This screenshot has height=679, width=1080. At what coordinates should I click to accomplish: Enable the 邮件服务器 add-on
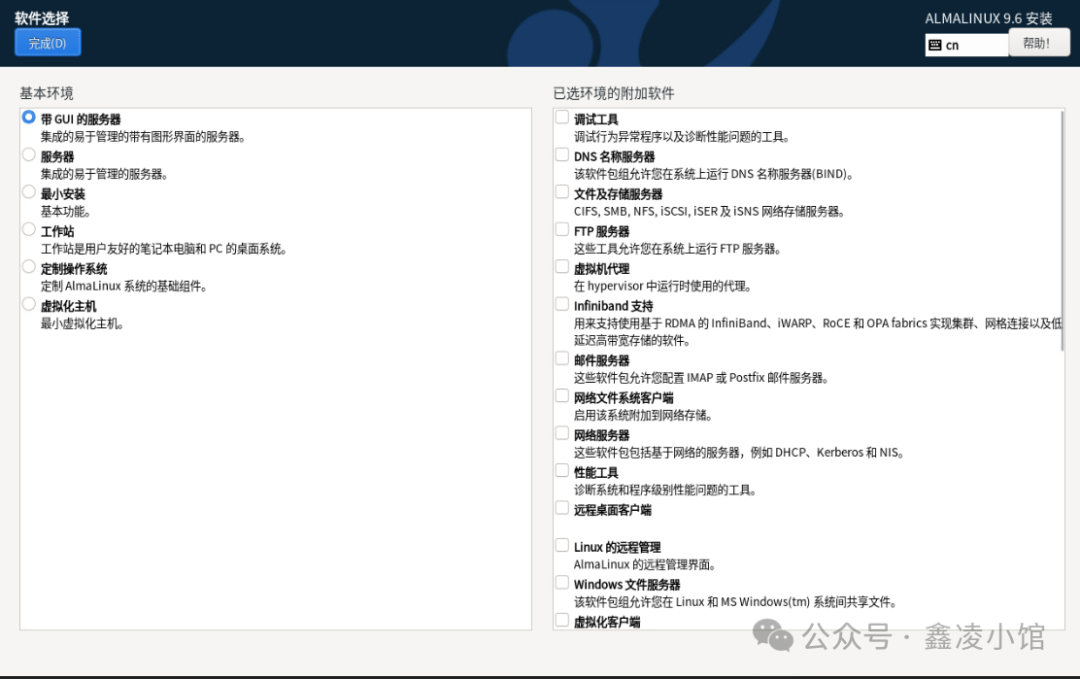(562, 359)
